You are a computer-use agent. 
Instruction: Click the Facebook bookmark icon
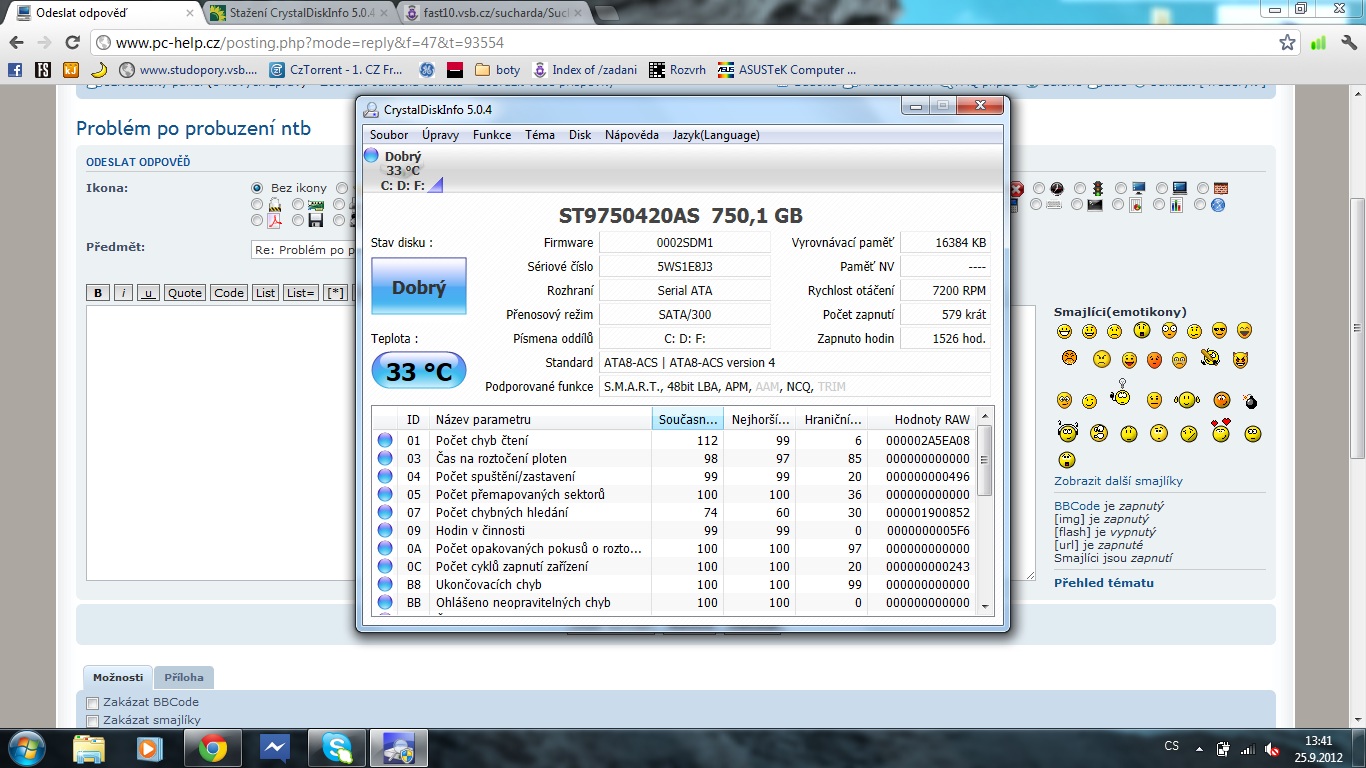(x=15, y=70)
